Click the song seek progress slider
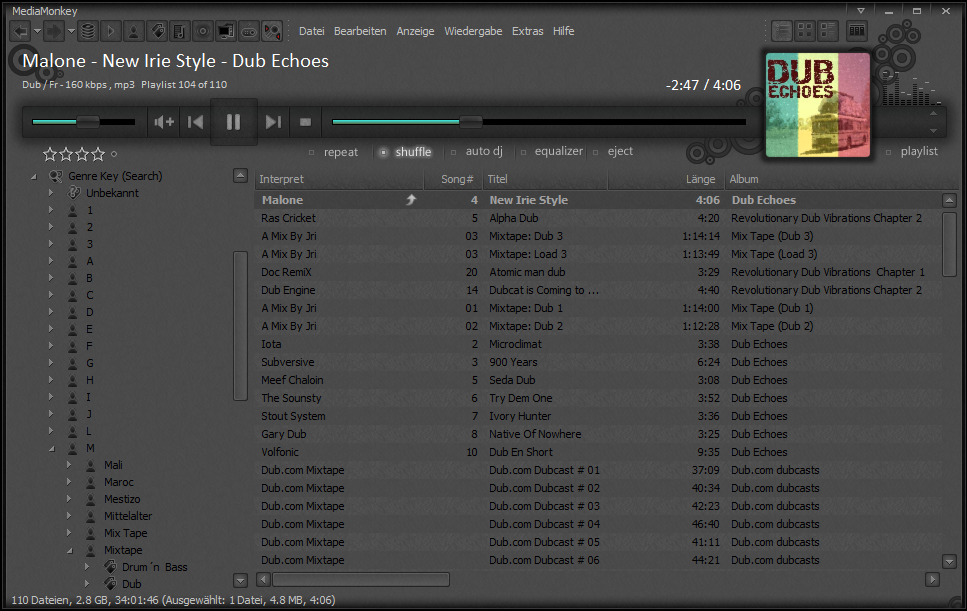 pyautogui.click(x=538, y=122)
